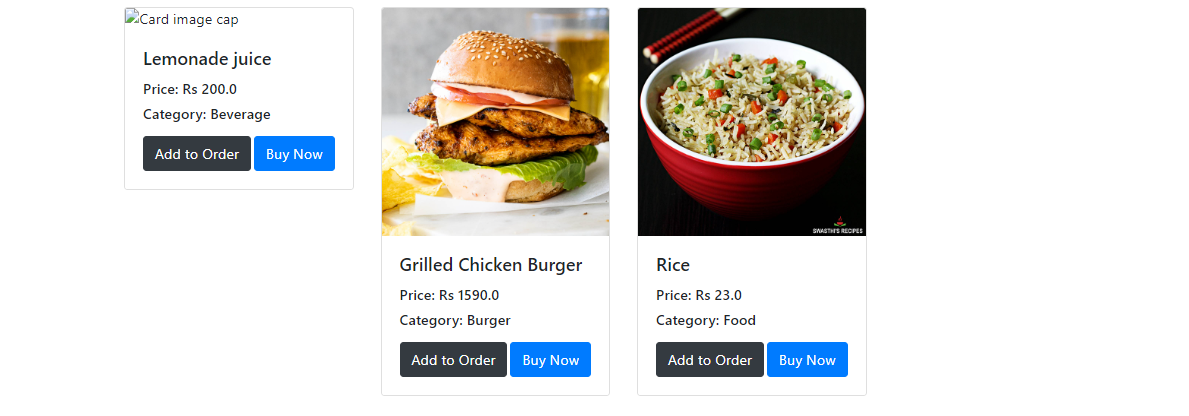Open the rice bowl photo
The image size is (1189, 416).
tap(751, 122)
